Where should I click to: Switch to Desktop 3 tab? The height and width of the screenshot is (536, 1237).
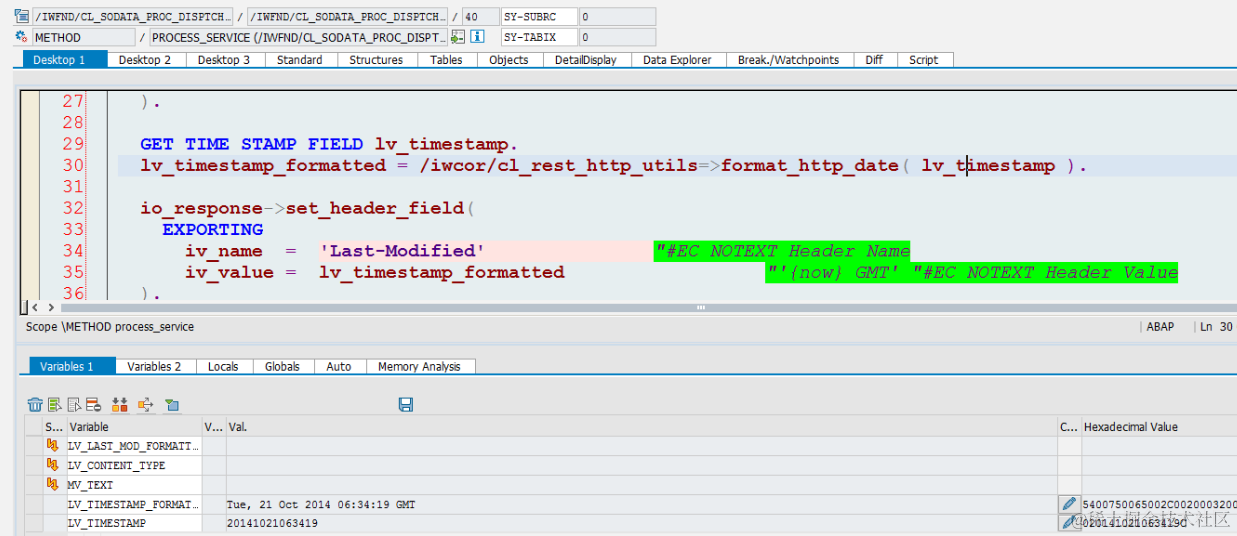tap(224, 60)
